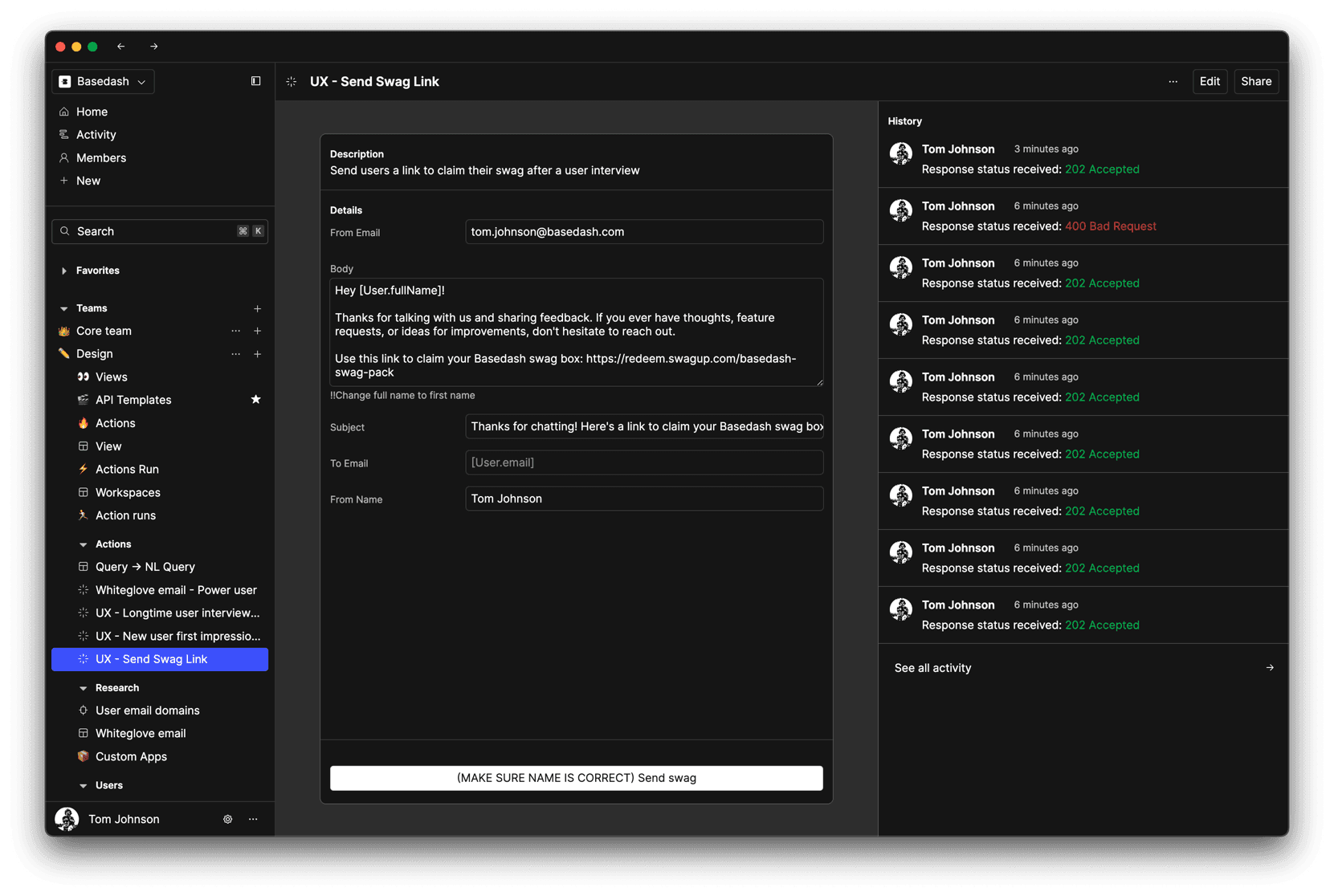Viewport: 1334px width, 896px height.
Task: Click the See all activity arrow
Action: (1270, 668)
